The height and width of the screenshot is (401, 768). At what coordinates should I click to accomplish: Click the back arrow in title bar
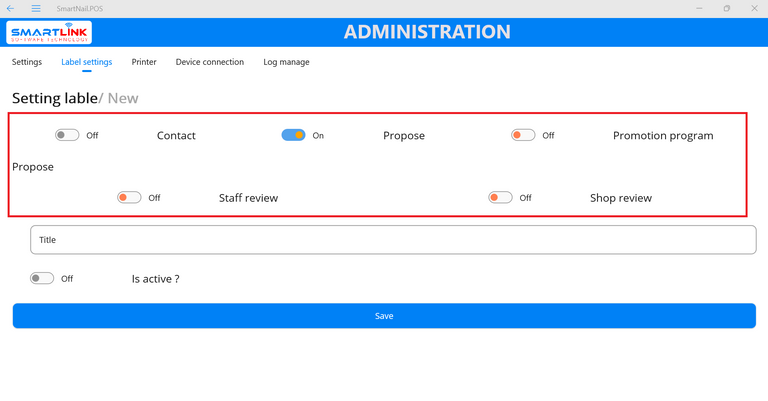click(10, 8)
